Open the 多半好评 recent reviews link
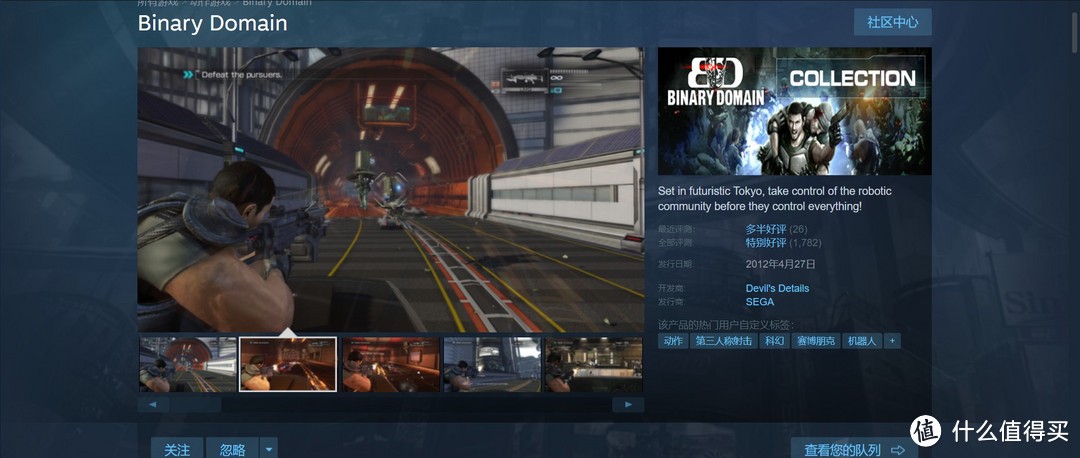This screenshot has height=458, width=1080. 766,229
